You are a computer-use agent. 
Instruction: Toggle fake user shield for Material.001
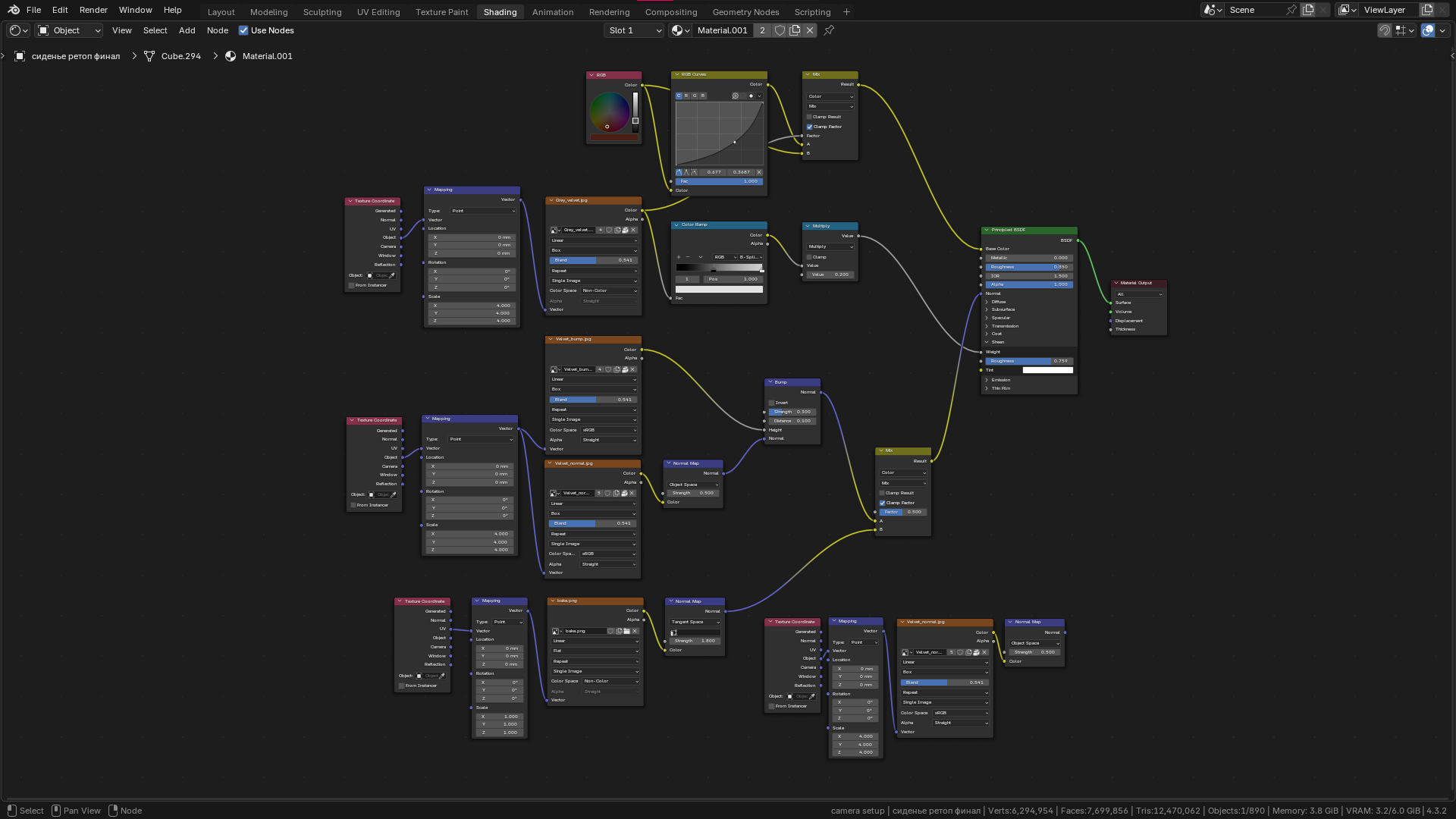[780, 30]
